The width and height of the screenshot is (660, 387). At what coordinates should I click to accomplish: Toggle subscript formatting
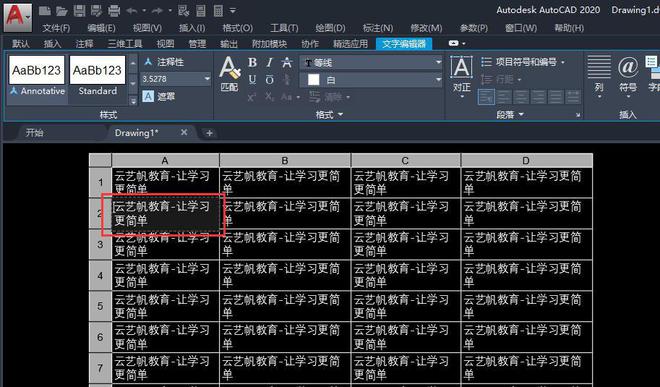click(269, 97)
